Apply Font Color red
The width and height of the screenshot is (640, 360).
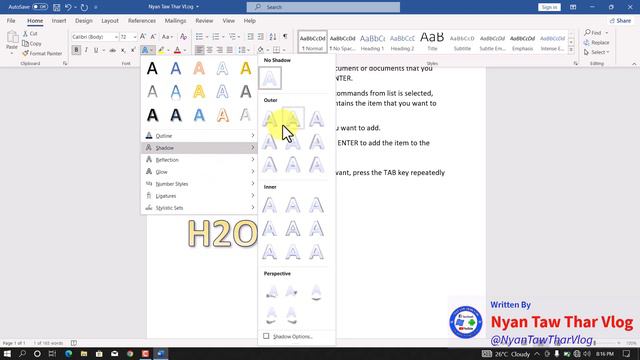(177, 50)
